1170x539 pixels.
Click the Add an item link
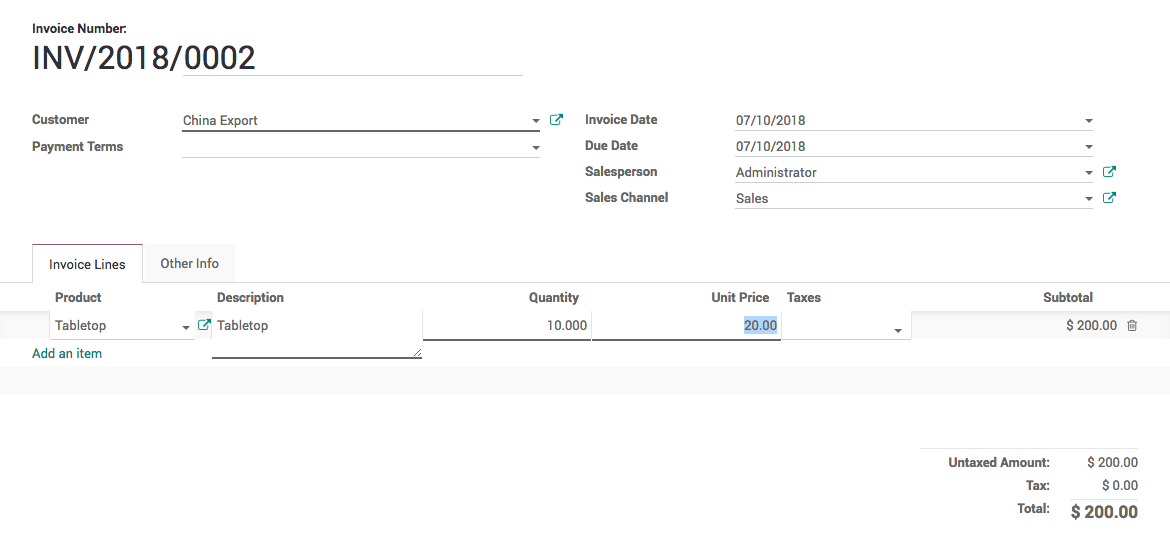(x=67, y=353)
